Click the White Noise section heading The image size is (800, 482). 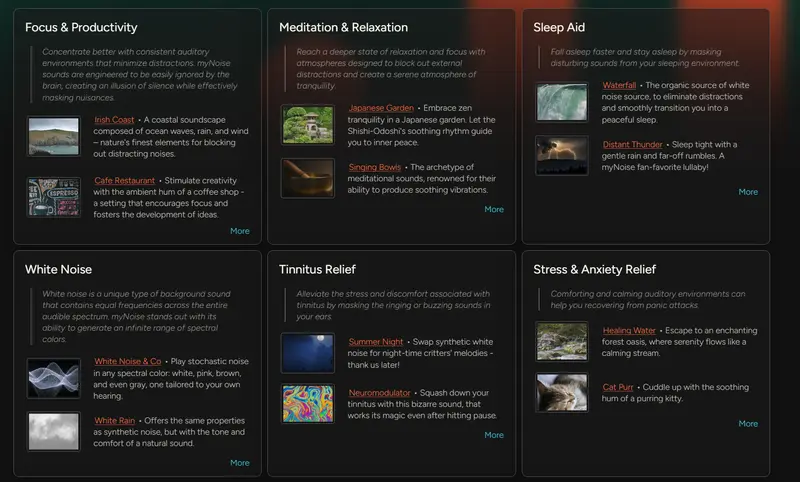[x=58, y=269]
